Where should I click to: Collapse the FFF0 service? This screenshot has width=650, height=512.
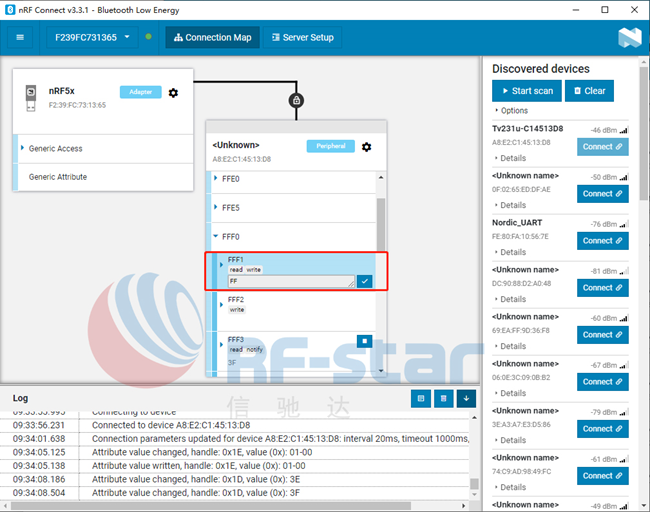point(216,236)
